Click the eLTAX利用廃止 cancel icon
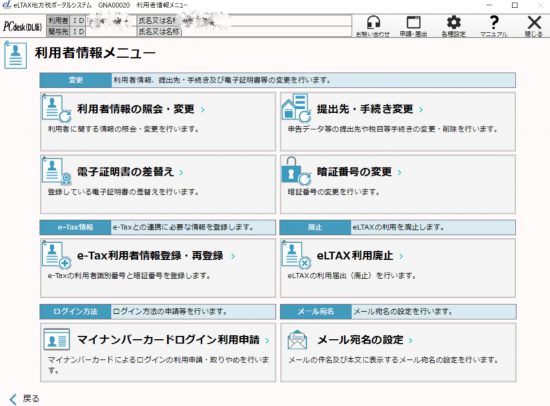Image resolution: width=550 pixels, height=406 pixels. click(x=296, y=255)
